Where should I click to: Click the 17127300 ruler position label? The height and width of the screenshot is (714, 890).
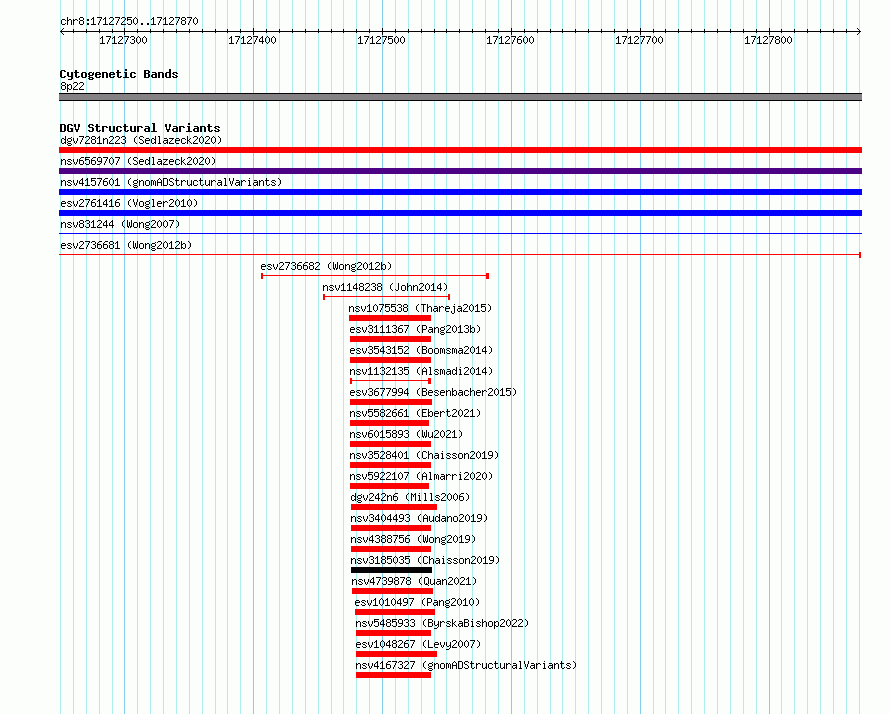point(123,40)
